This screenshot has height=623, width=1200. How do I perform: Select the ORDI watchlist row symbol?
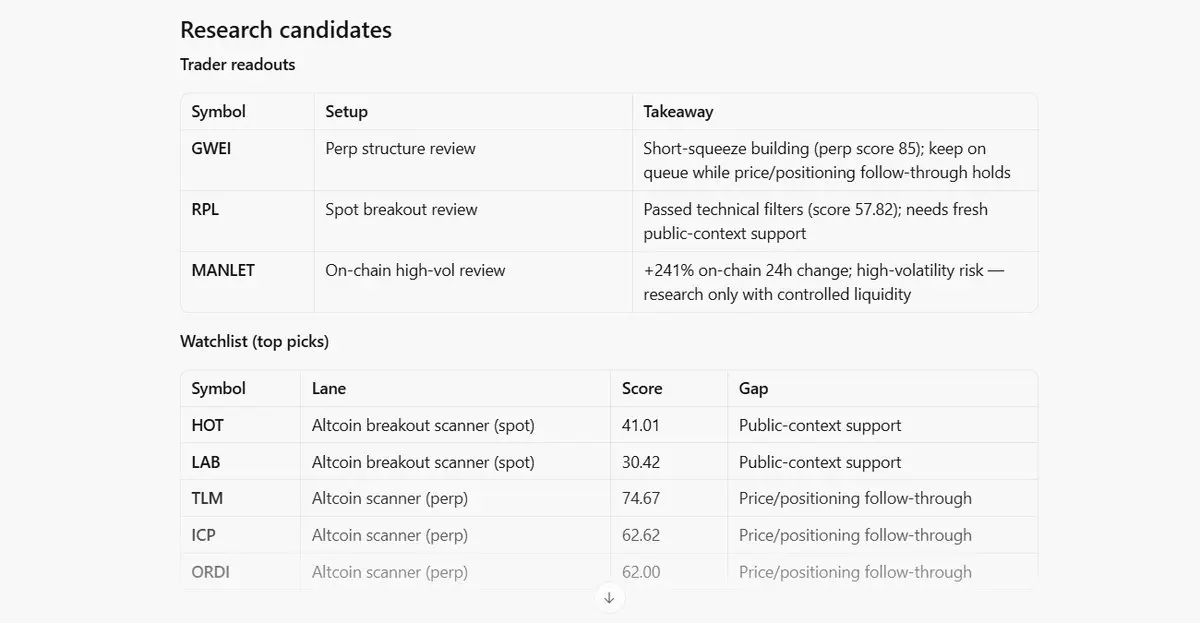[210, 573]
